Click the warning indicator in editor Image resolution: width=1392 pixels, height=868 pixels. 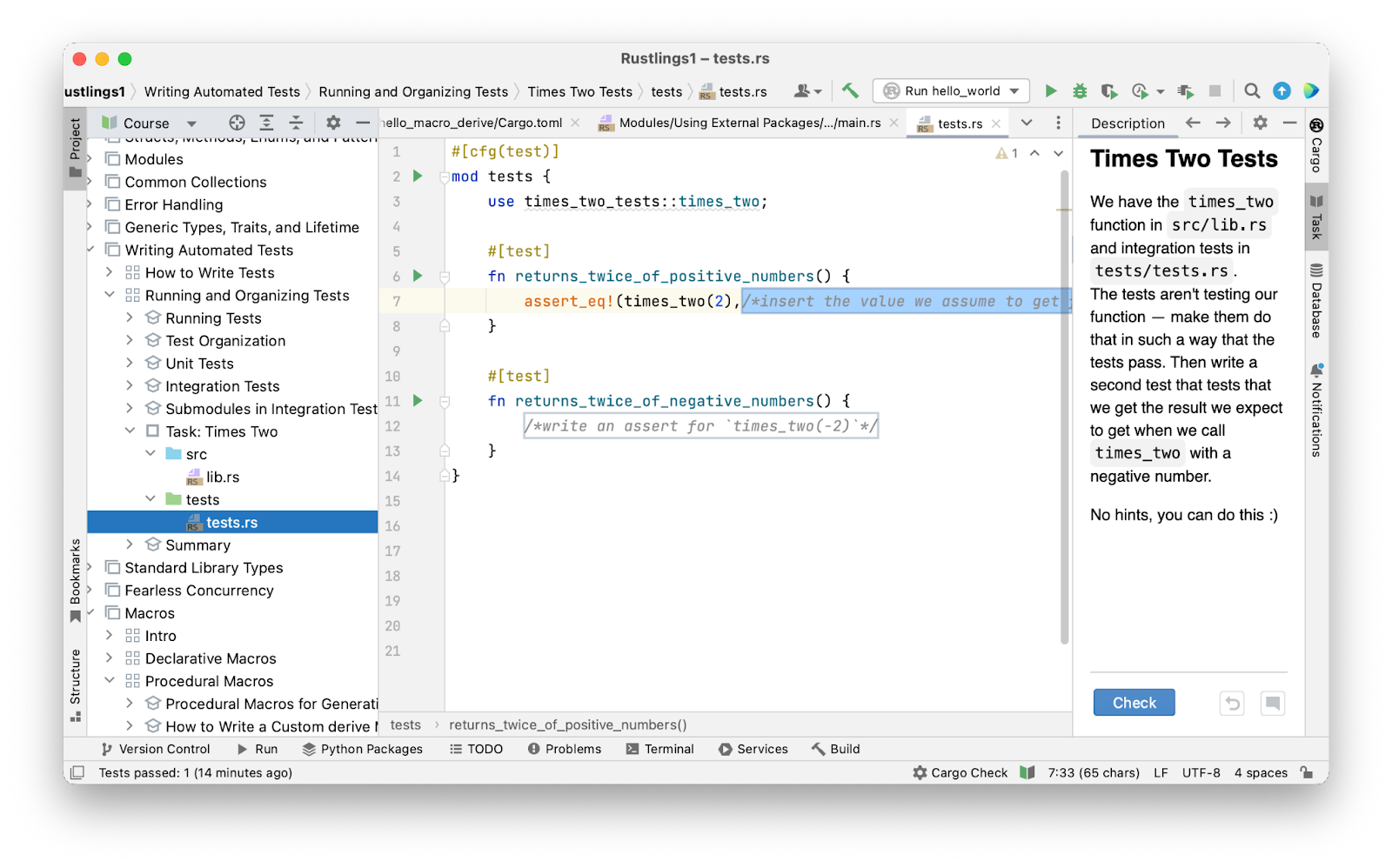coord(1007,153)
